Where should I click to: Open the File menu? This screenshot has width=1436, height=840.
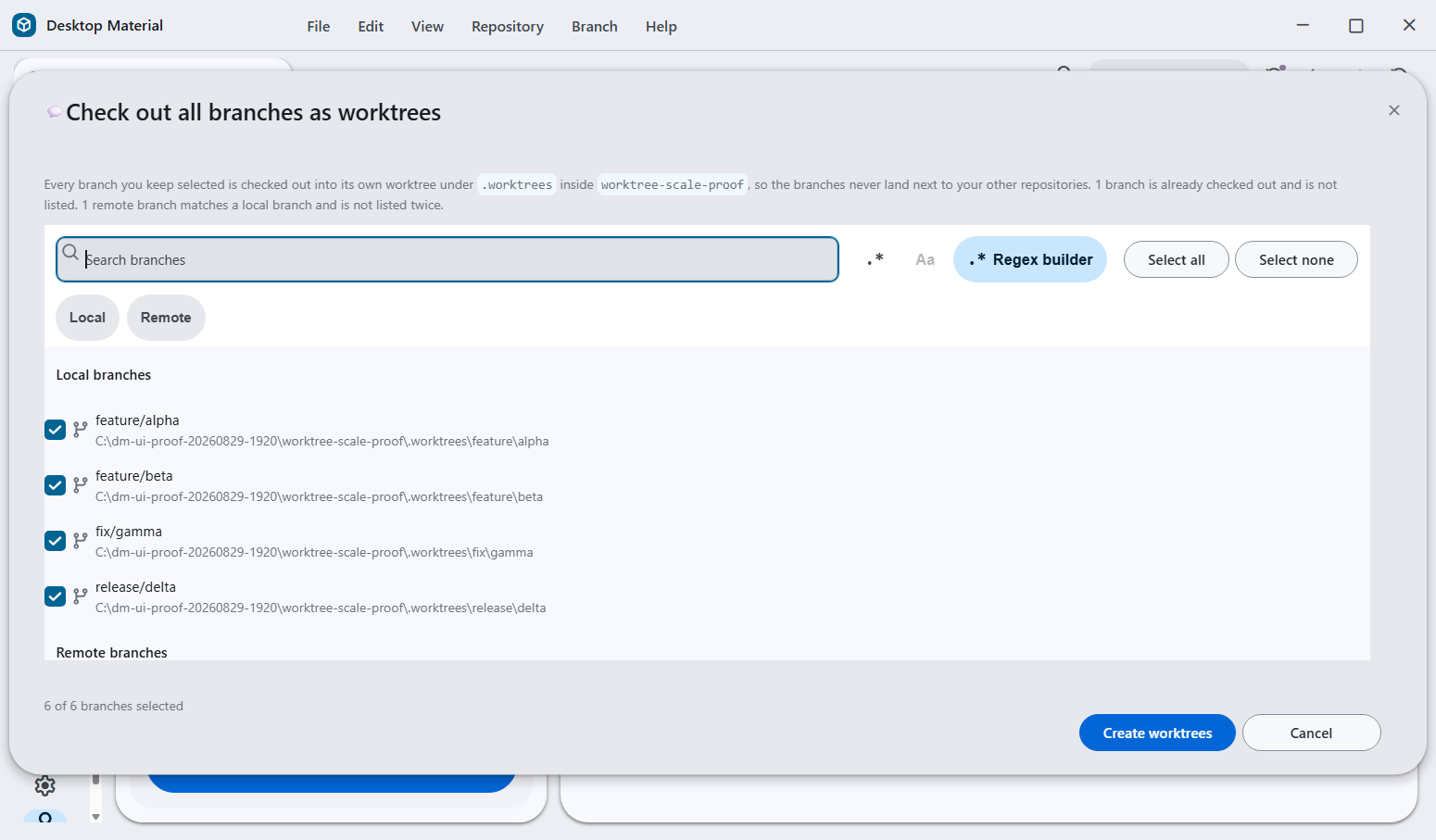pos(319,26)
